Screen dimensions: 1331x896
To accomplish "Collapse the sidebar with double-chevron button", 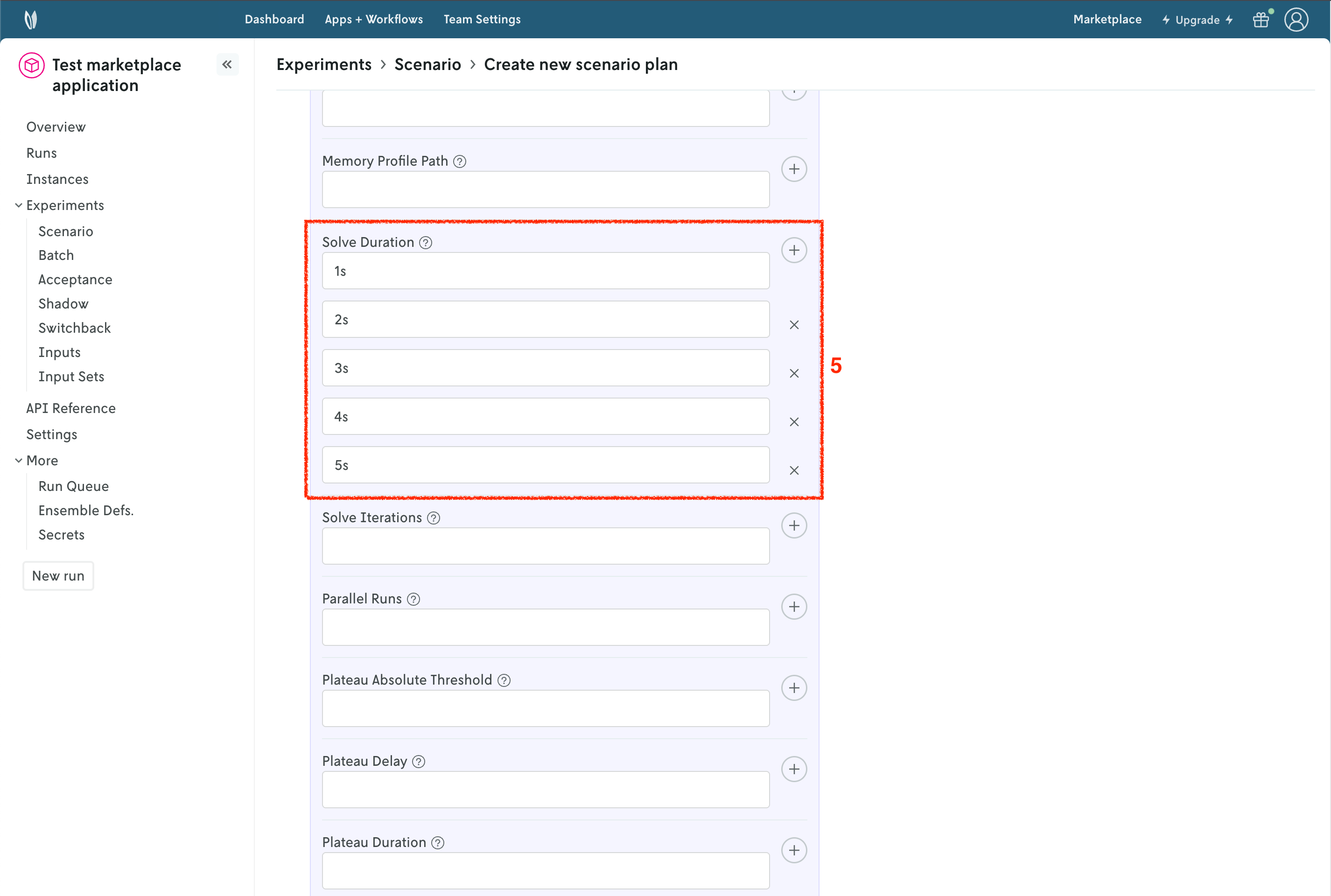I will (227, 64).
